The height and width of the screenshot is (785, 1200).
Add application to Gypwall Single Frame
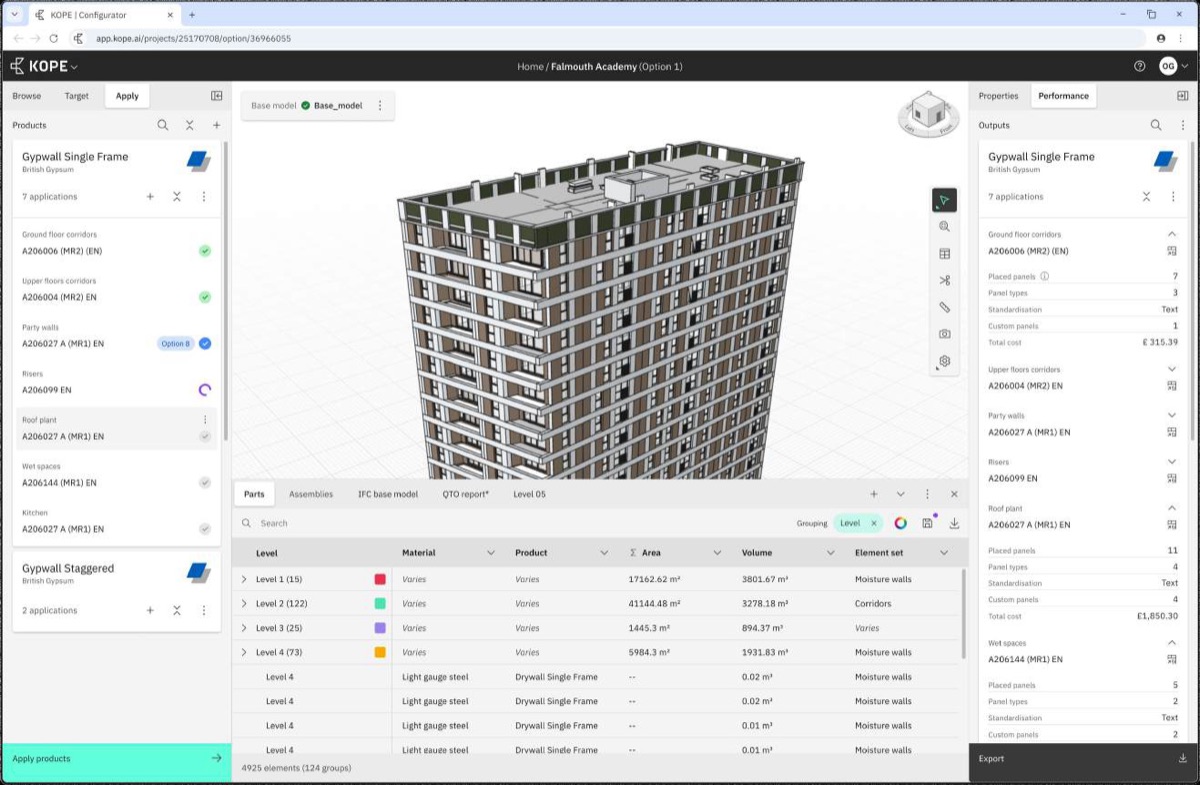click(150, 197)
